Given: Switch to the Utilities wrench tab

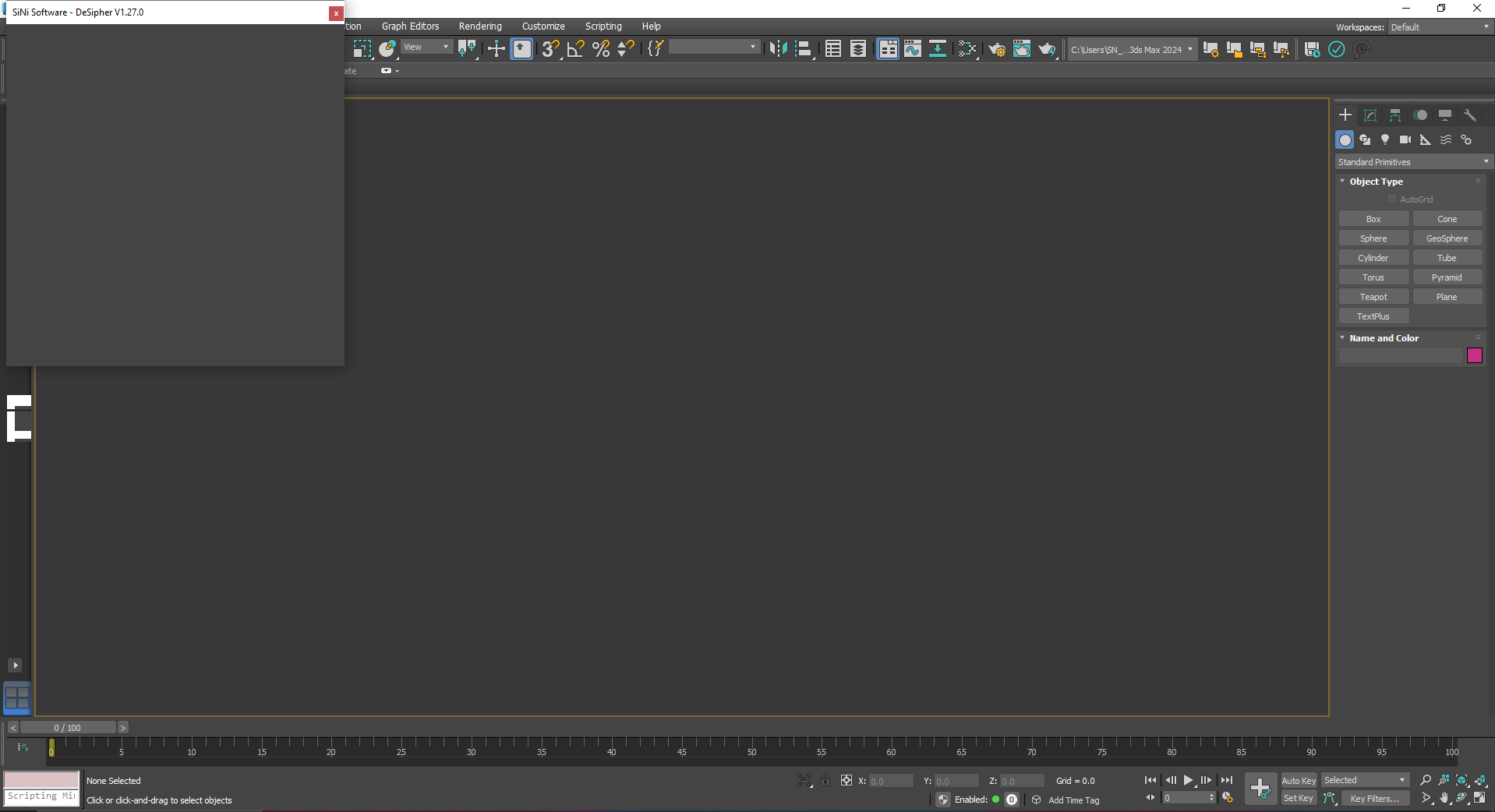Looking at the screenshot, I should click(x=1470, y=115).
